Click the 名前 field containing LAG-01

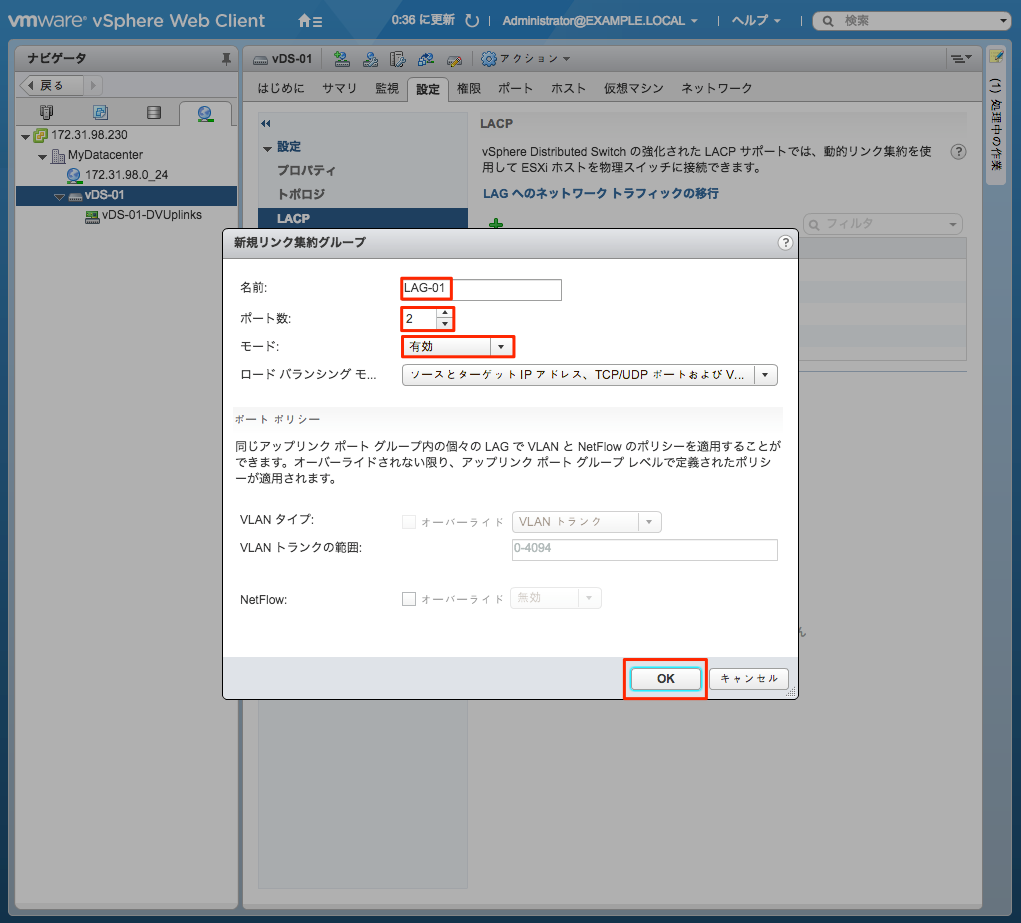pyautogui.click(x=481, y=289)
